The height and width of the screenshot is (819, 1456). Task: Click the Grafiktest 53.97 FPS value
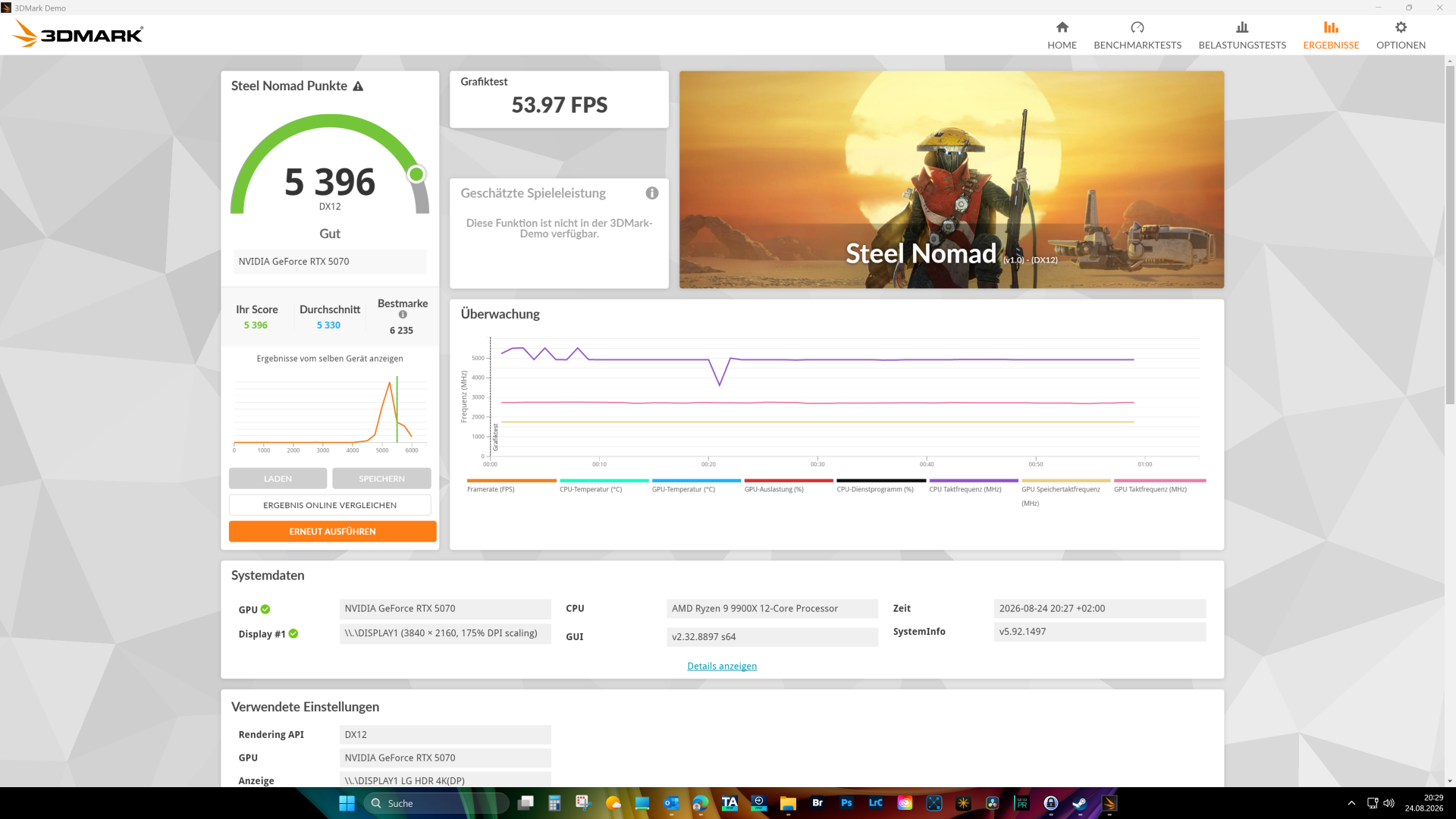point(560,105)
